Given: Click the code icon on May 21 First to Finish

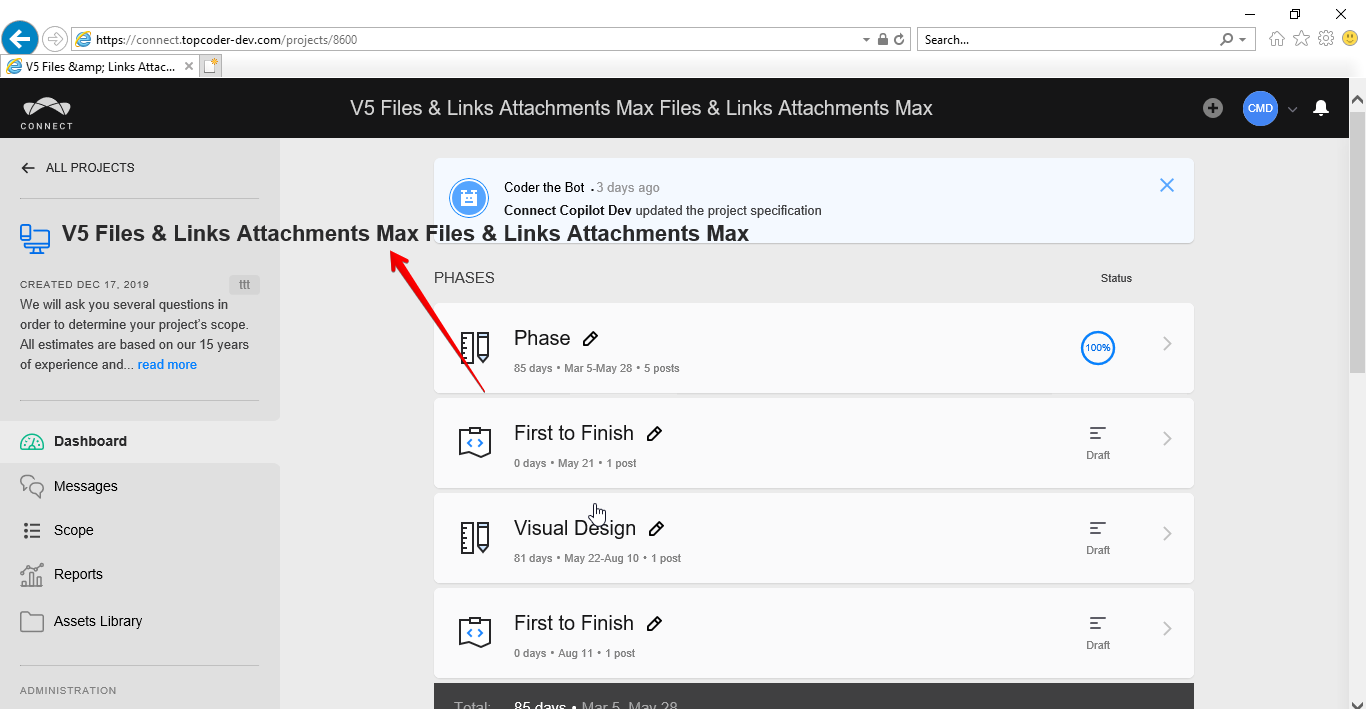Looking at the screenshot, I should (475, 441).
